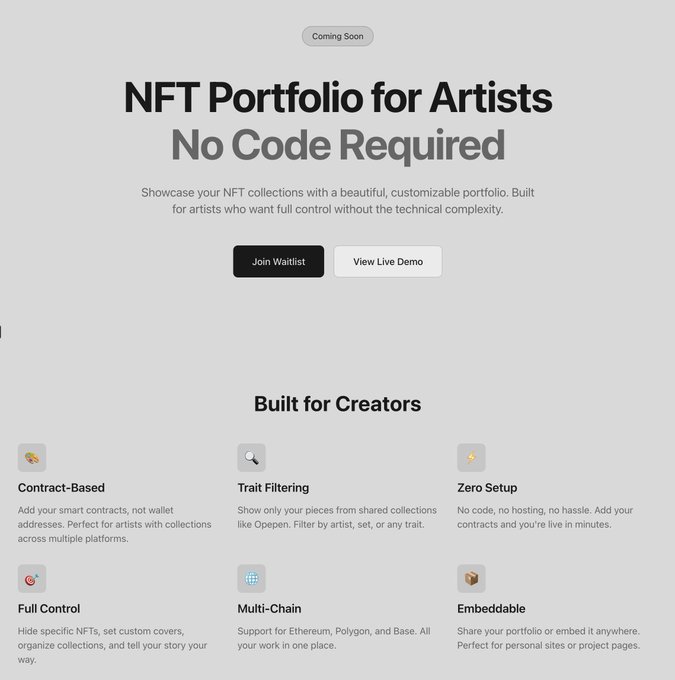Open the View Live Demo button
This screenshot has width=675, height=680.
[x=388, y=262]
